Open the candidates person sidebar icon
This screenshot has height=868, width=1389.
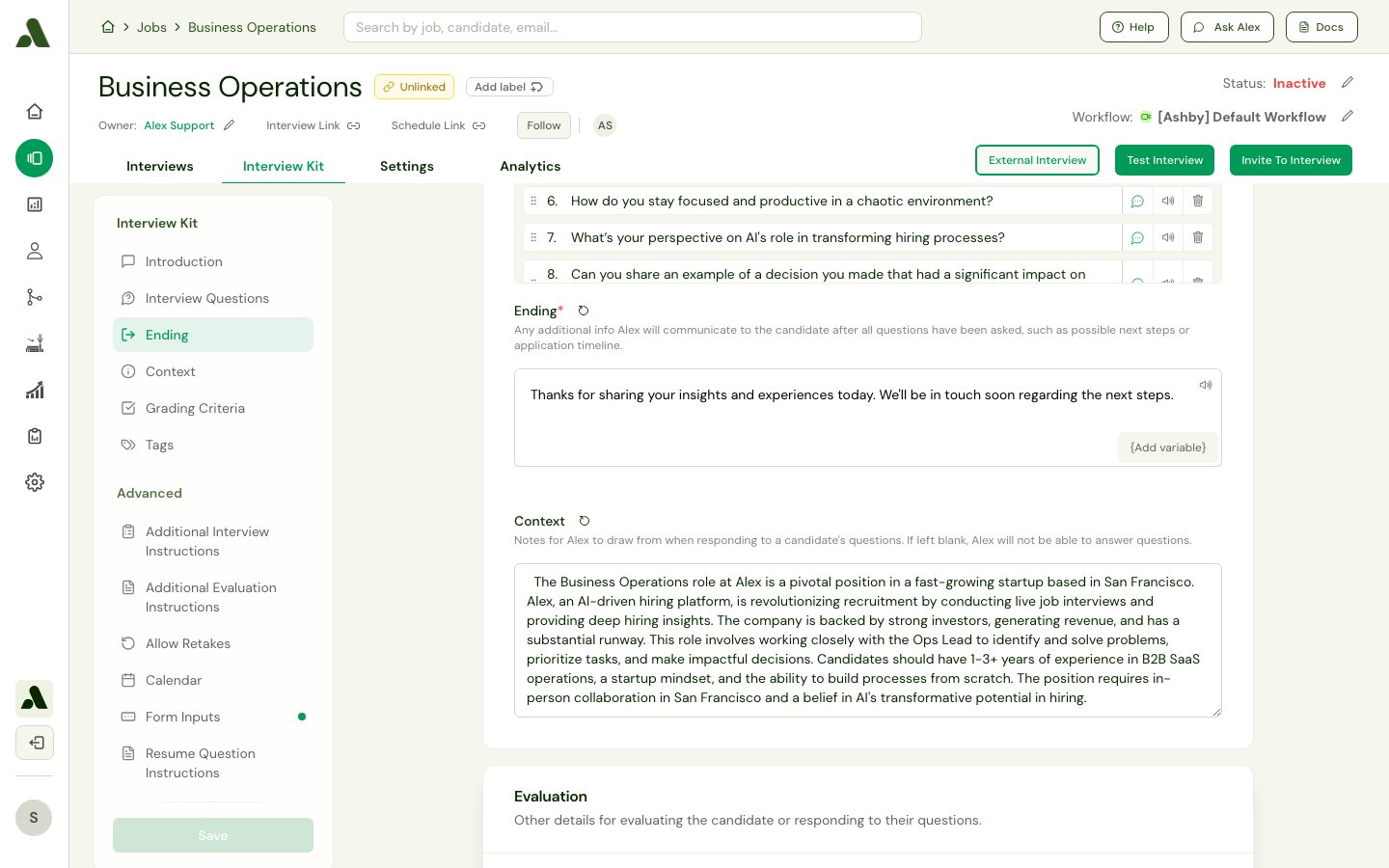click(x=35, y=251)
